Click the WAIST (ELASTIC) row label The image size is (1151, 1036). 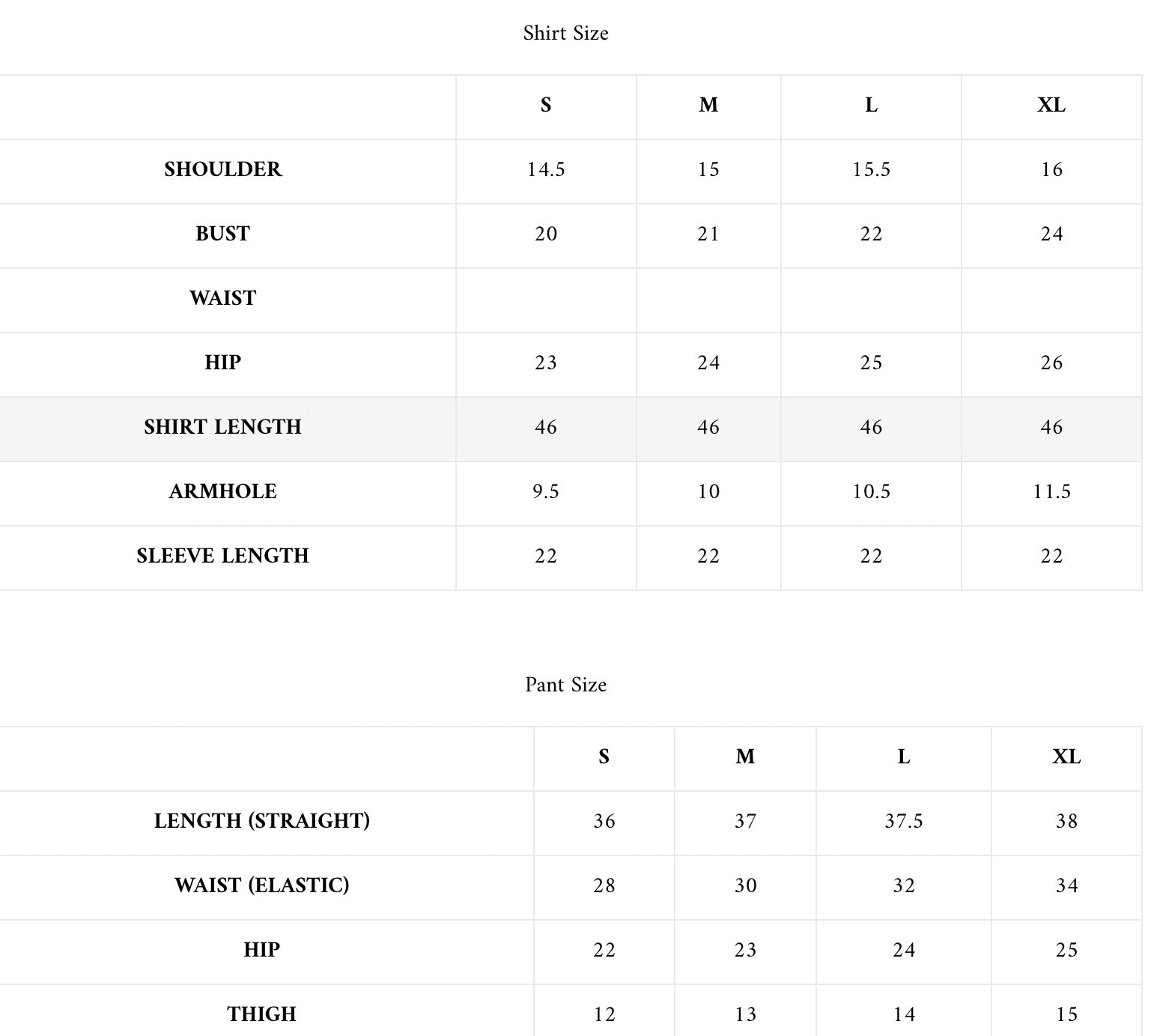(x=262, y=885)
